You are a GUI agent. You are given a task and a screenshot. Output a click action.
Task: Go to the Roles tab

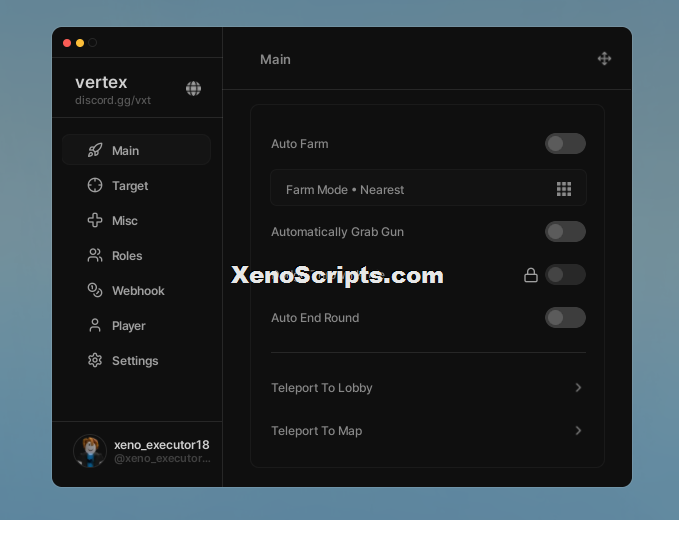[136, 256]
